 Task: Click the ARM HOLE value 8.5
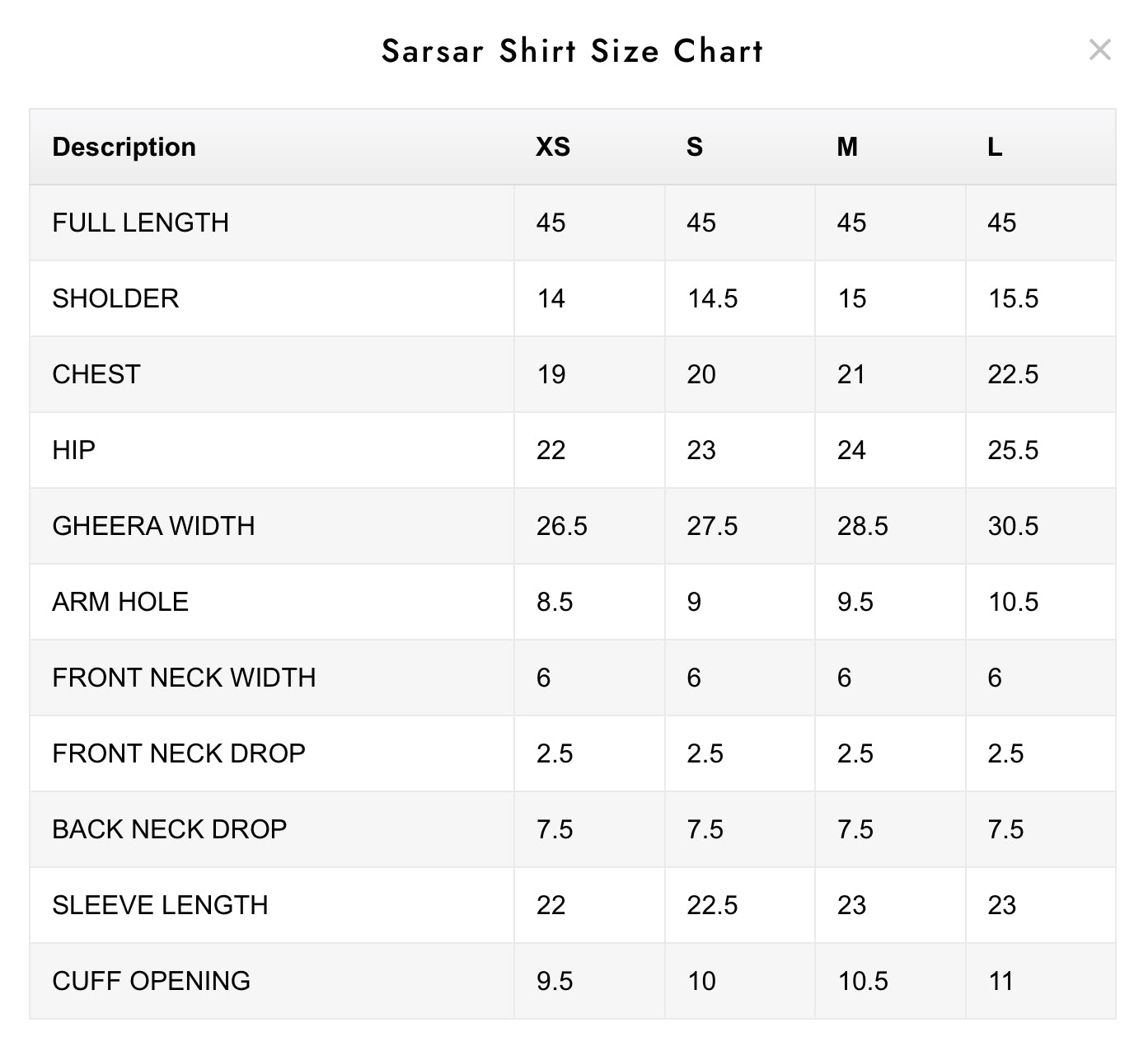[x=555, y=602]
